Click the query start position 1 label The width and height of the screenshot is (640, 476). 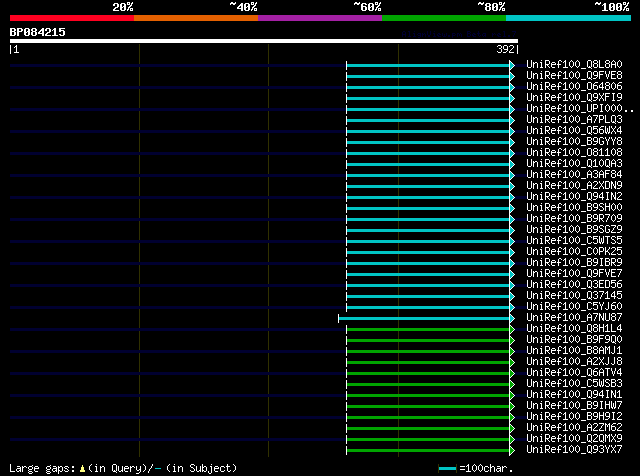(16, 49)
